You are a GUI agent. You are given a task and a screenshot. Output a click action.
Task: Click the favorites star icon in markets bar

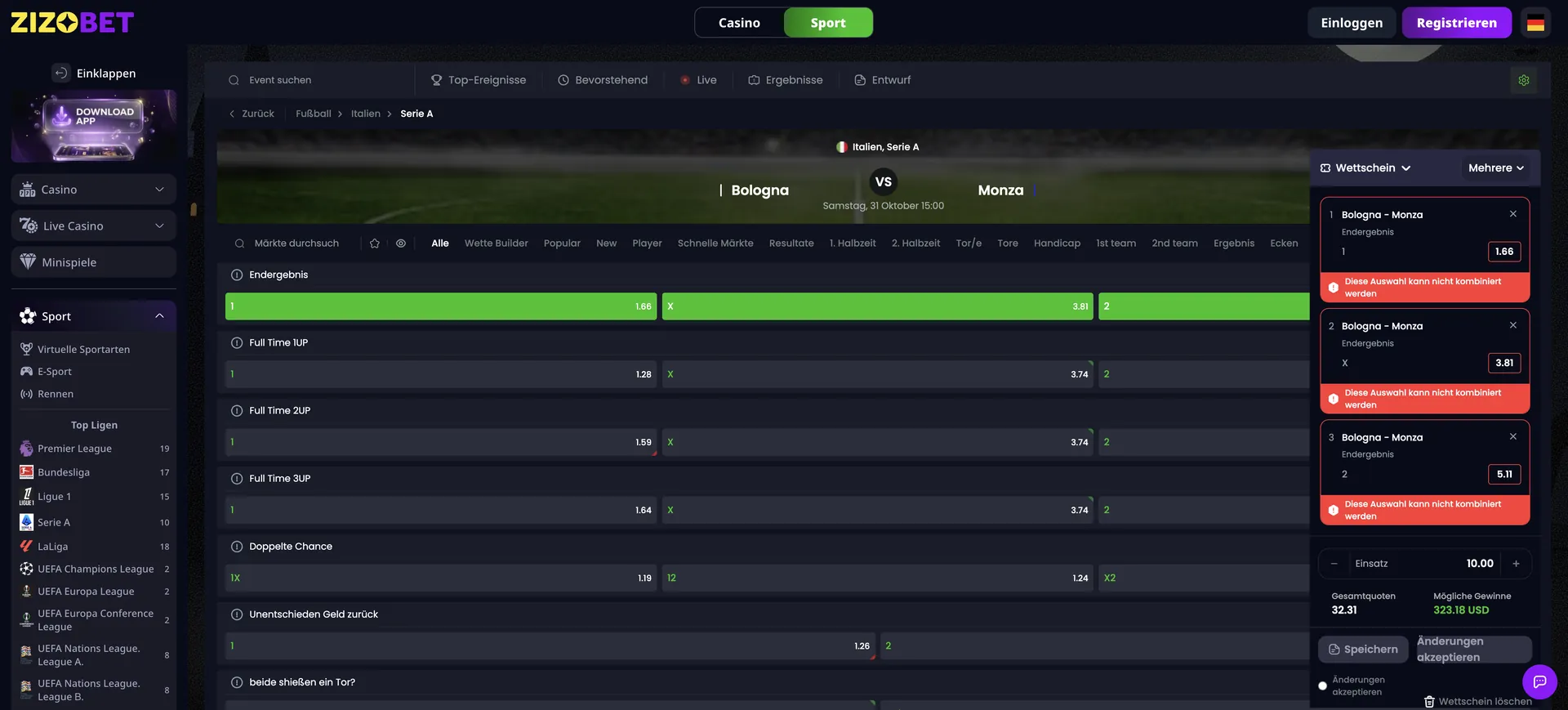pos(375,243)
